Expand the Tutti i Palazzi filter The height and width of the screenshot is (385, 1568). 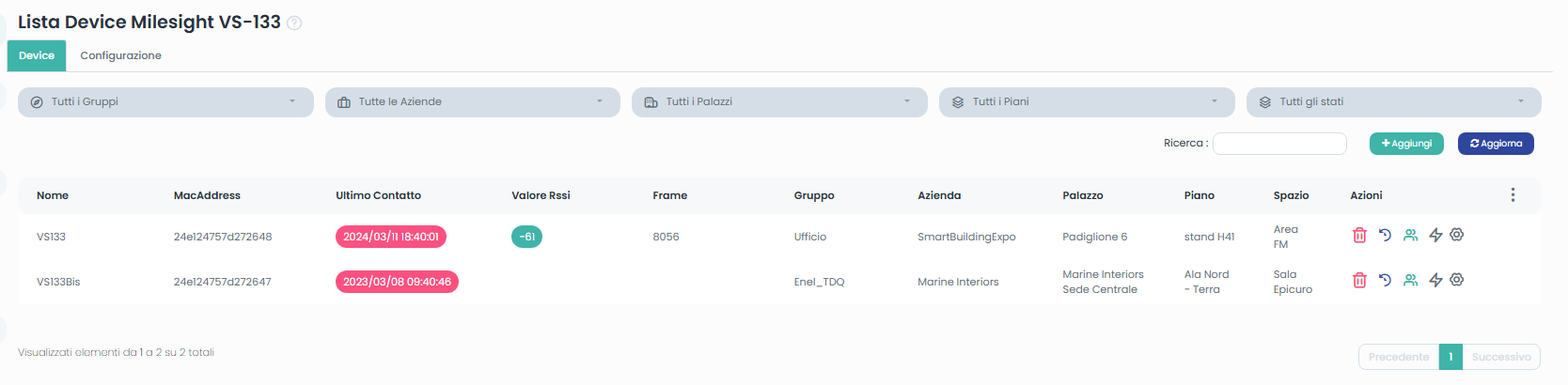tap(778, 101)
